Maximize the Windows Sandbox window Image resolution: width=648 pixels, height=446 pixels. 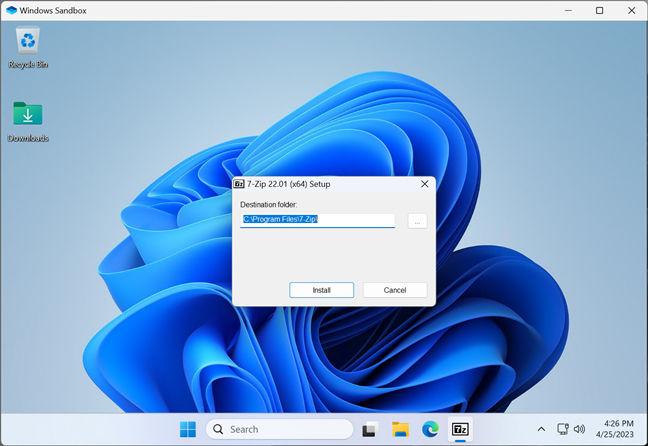click(599, 10)
